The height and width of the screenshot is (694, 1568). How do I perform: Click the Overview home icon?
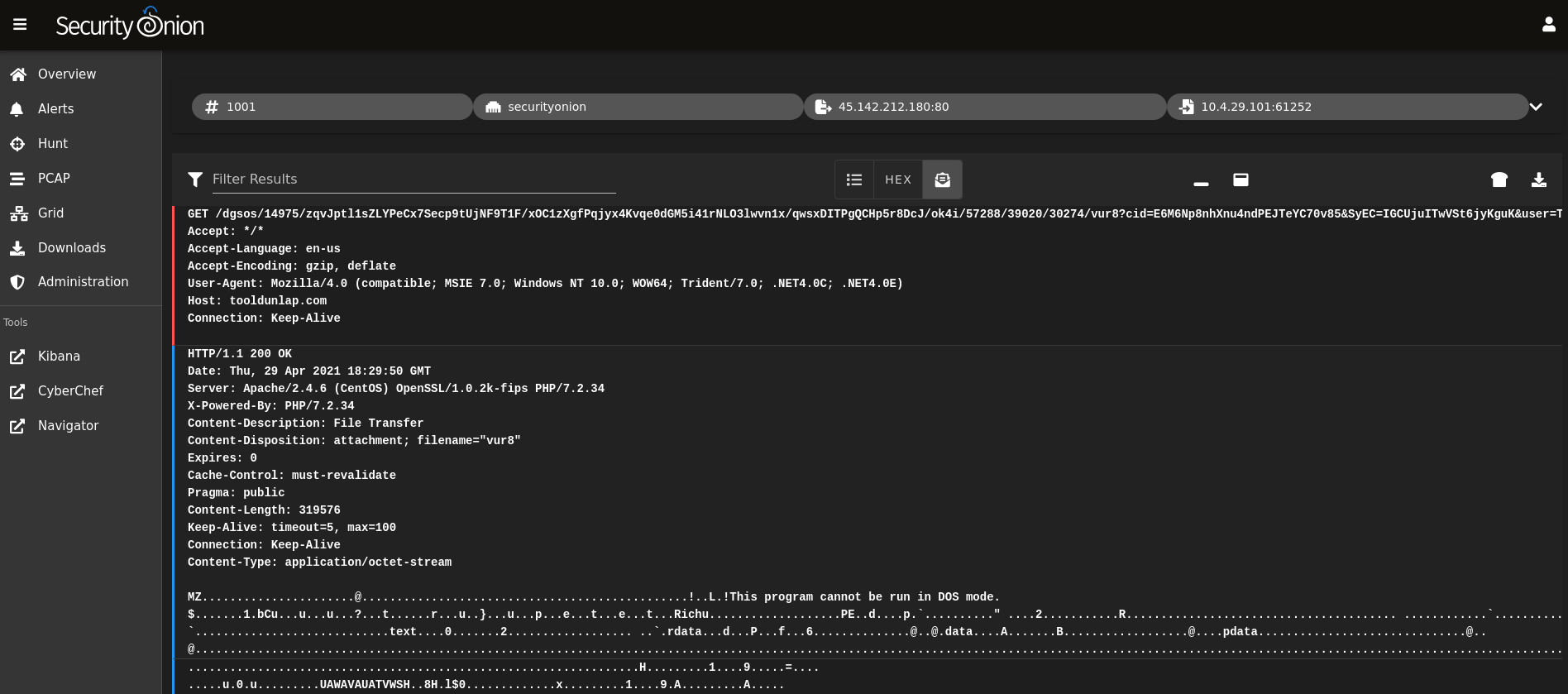tap(18, 74)
